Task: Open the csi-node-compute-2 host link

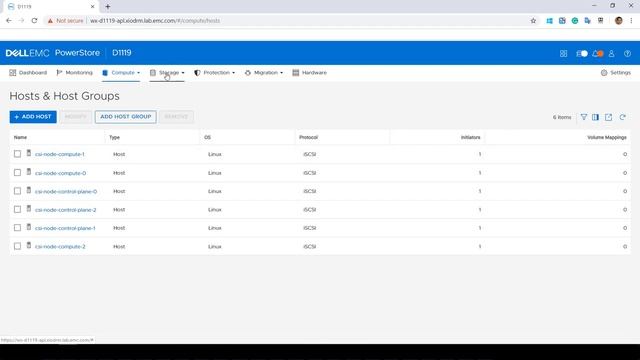Action: coord(60,247)
